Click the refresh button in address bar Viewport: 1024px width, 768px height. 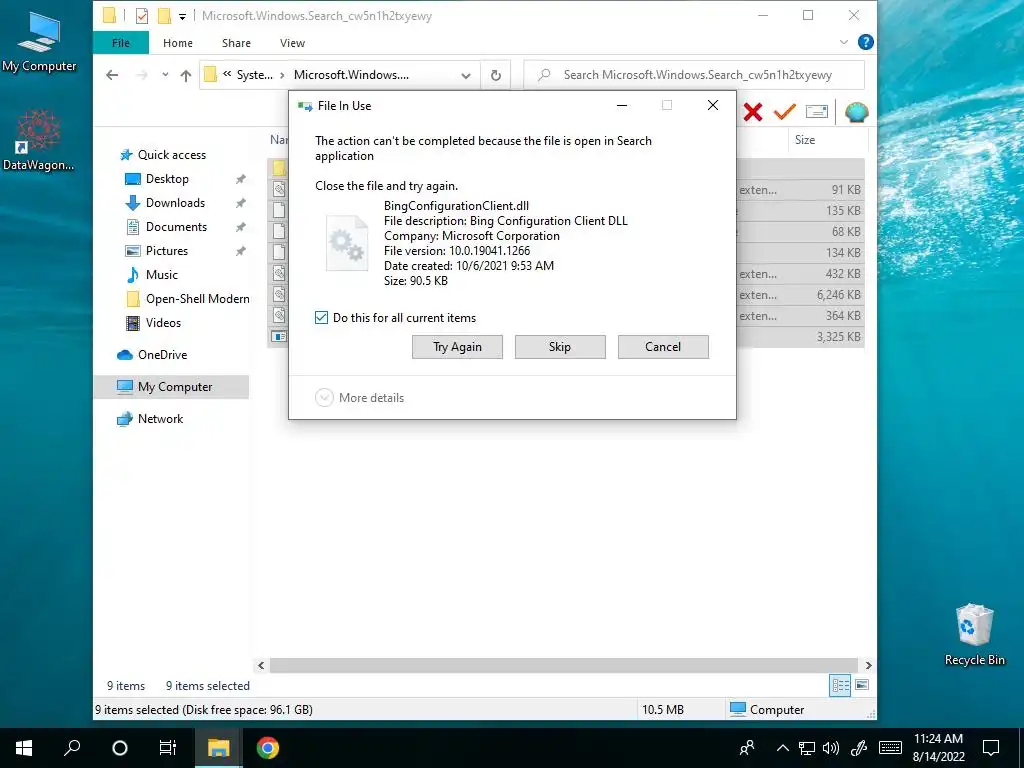(x=496, y=75)
